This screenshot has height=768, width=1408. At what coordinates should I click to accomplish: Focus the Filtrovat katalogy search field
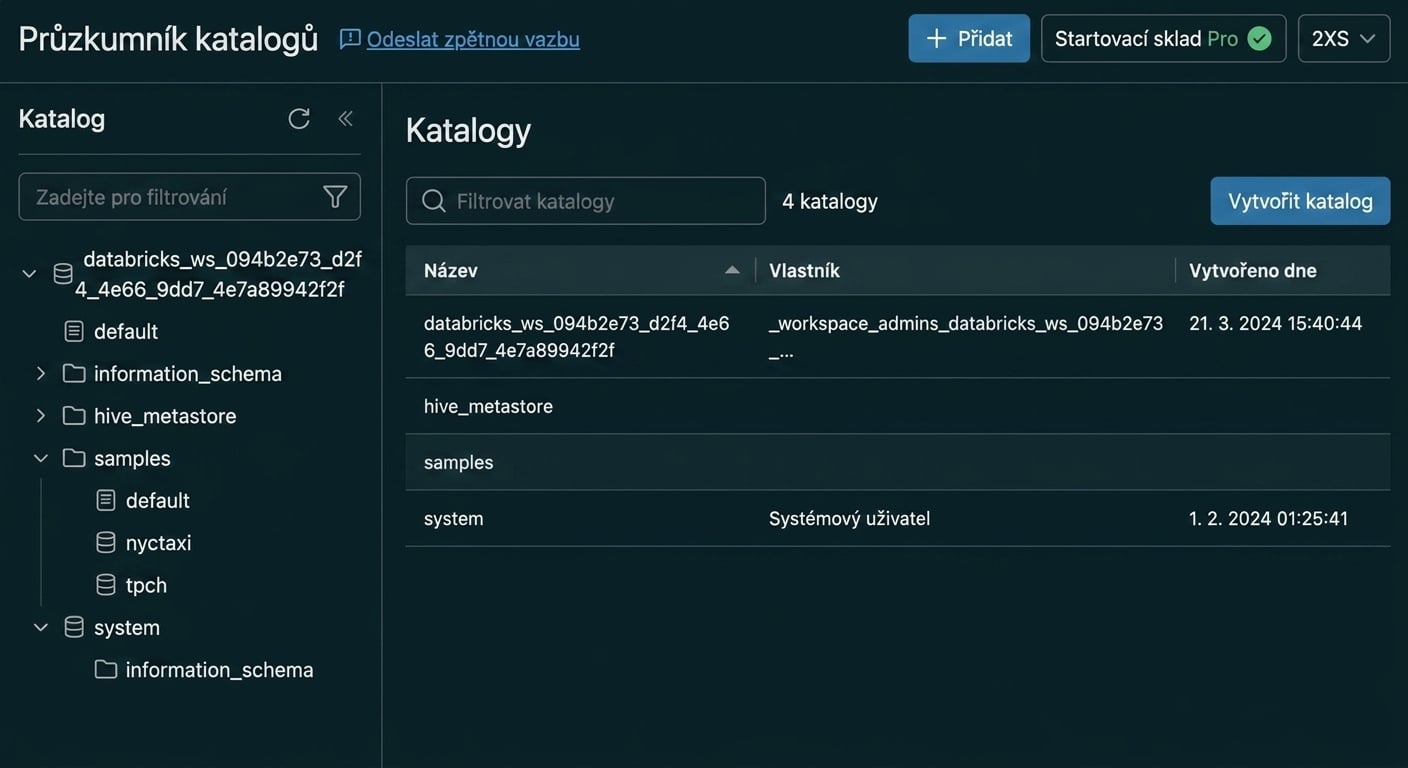point(585,201)
